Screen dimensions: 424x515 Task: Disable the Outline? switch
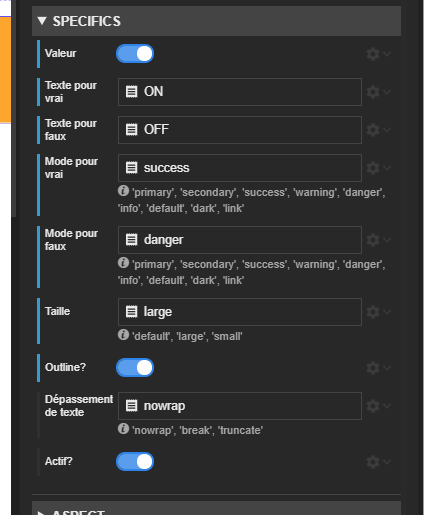(135, 368)
